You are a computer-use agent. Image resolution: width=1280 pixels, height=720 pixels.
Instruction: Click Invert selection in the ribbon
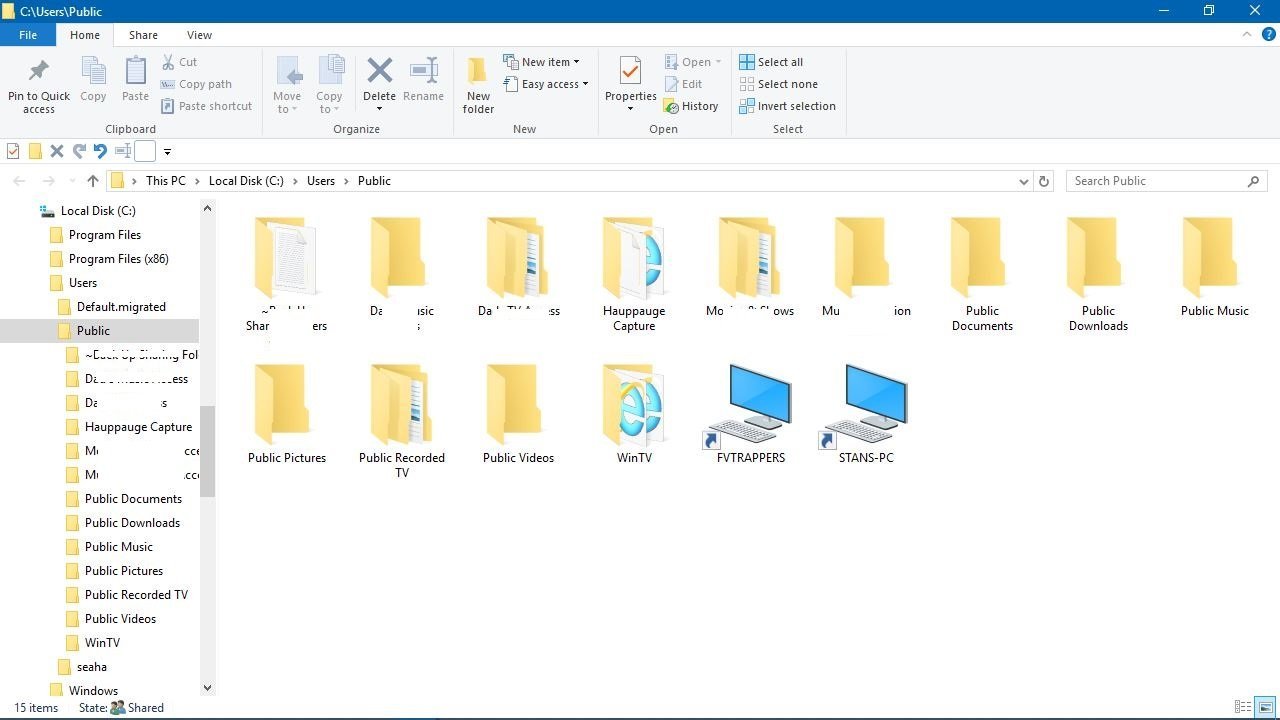pyautogui.click(x=787, y=106)
